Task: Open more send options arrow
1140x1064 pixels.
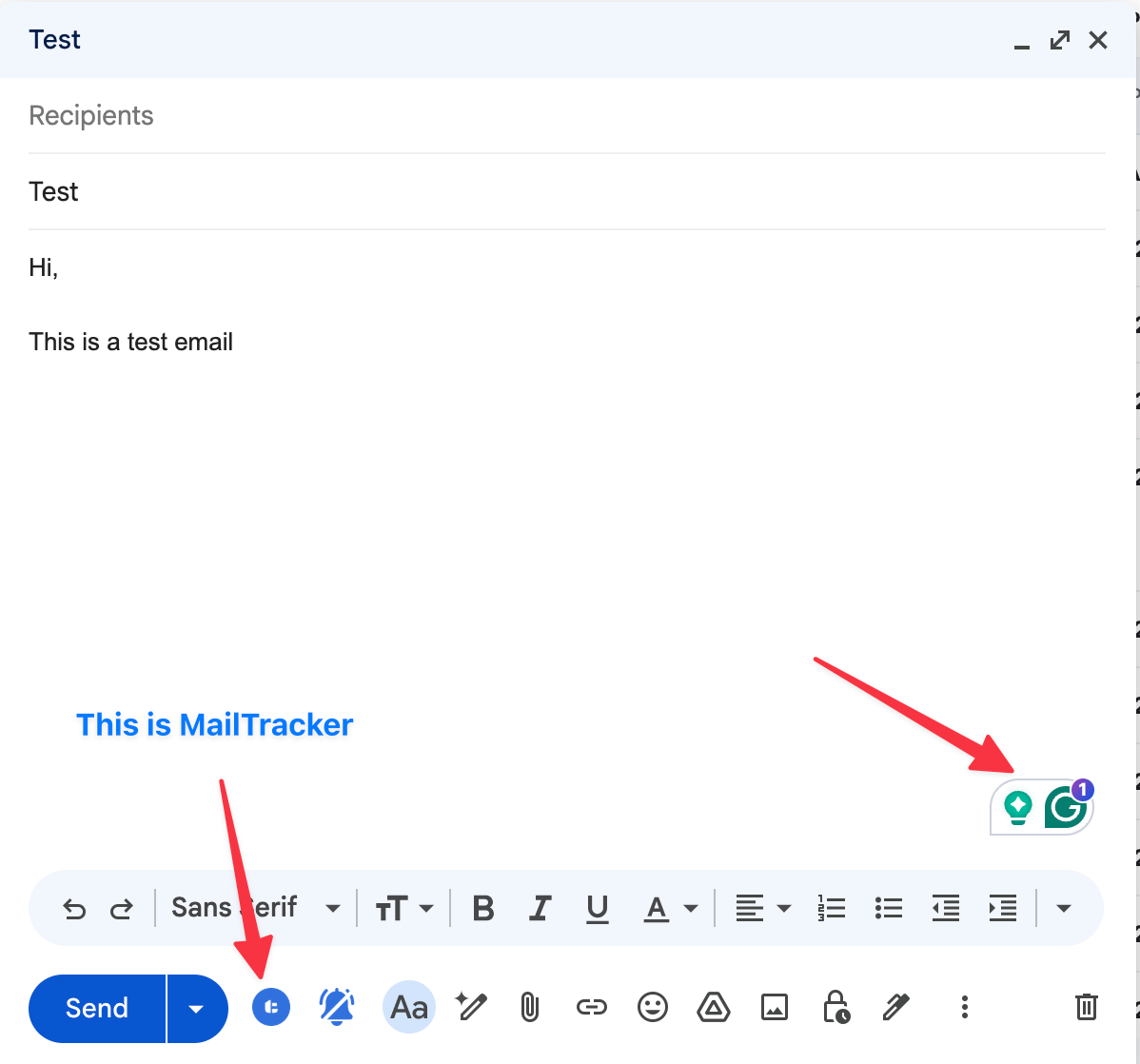Action: [x=197, y=1007]
